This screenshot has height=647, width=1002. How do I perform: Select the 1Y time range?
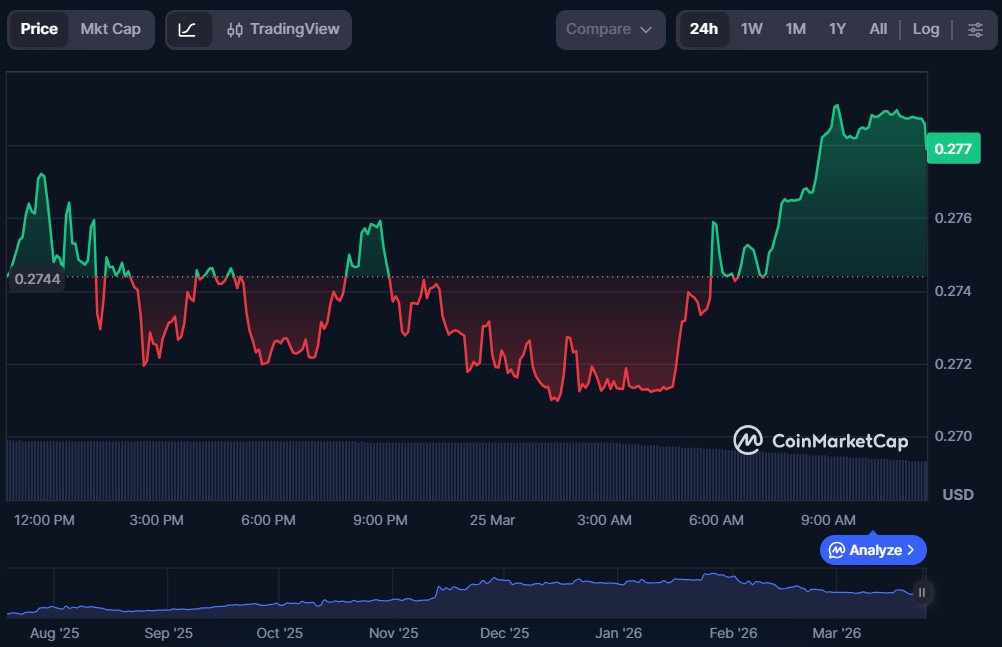(837, 29)
